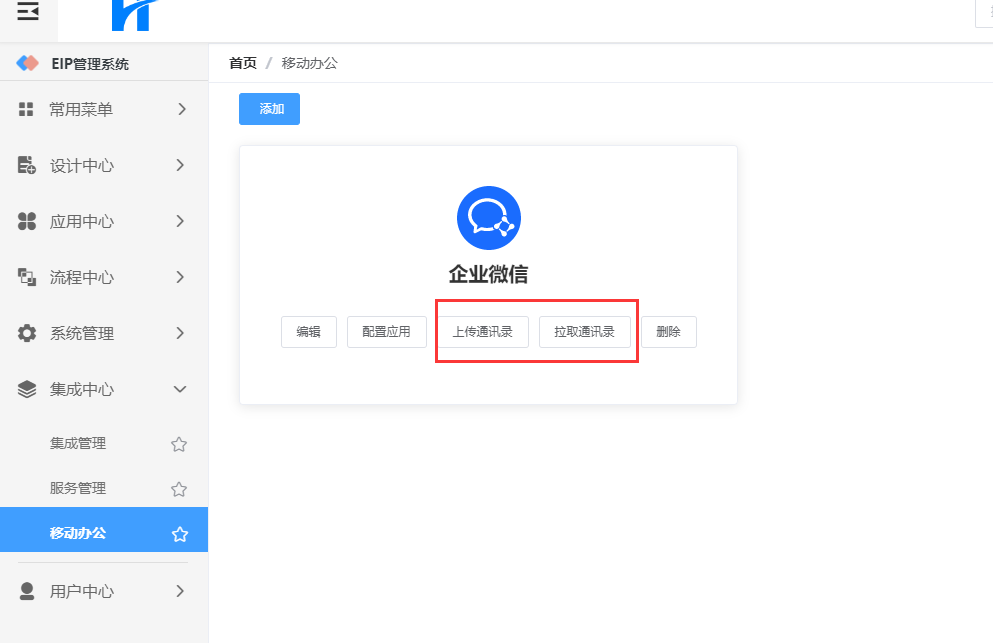Click the 删除 button
Image resolution: width=993 pixels, height=643 pixels.
(669, 332)
